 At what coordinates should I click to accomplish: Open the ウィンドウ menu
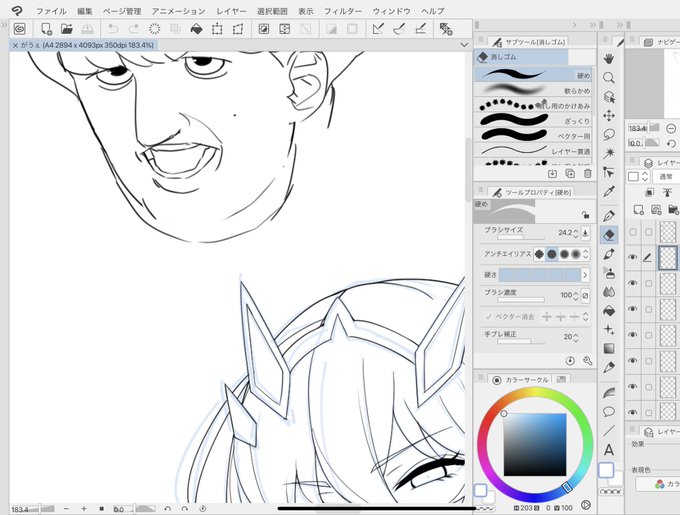click(x=392, y=11)
